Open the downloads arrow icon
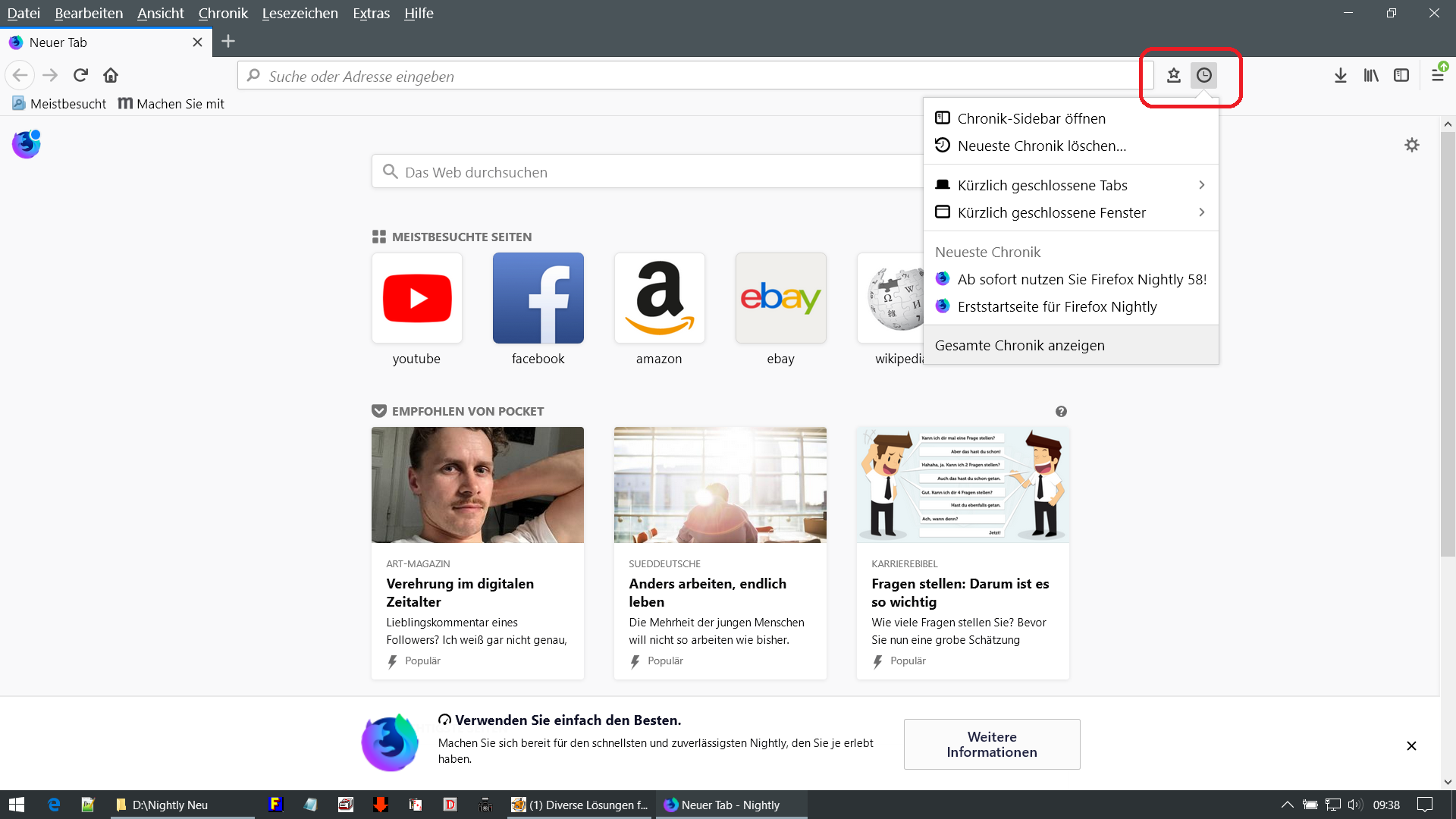Image resolution: width=1456 pixels, height=819 pixels. (x=1340, y=75)
